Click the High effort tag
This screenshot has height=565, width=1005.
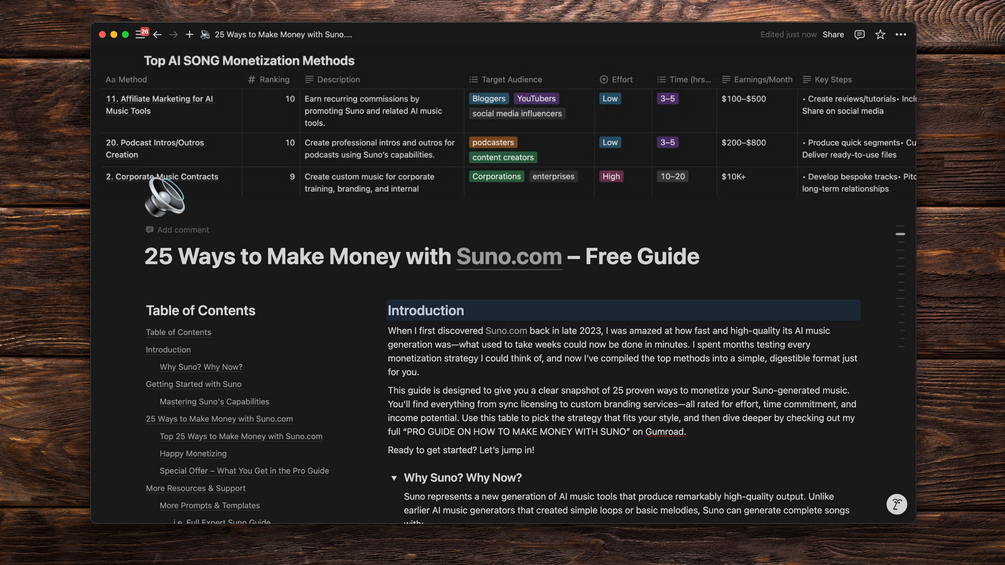click(611, 176)
